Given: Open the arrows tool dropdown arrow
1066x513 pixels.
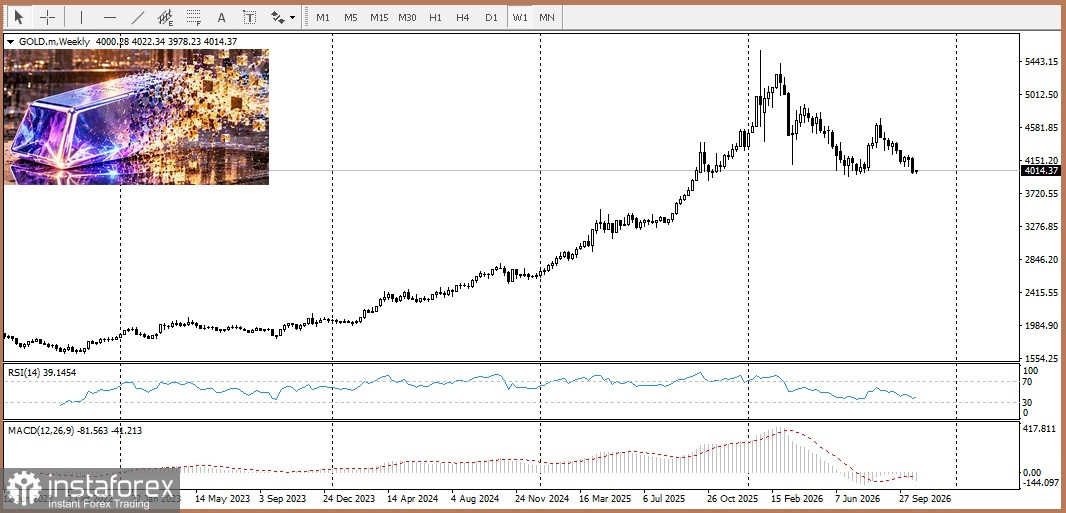Looking at the screenshot, I should [292, 18].
